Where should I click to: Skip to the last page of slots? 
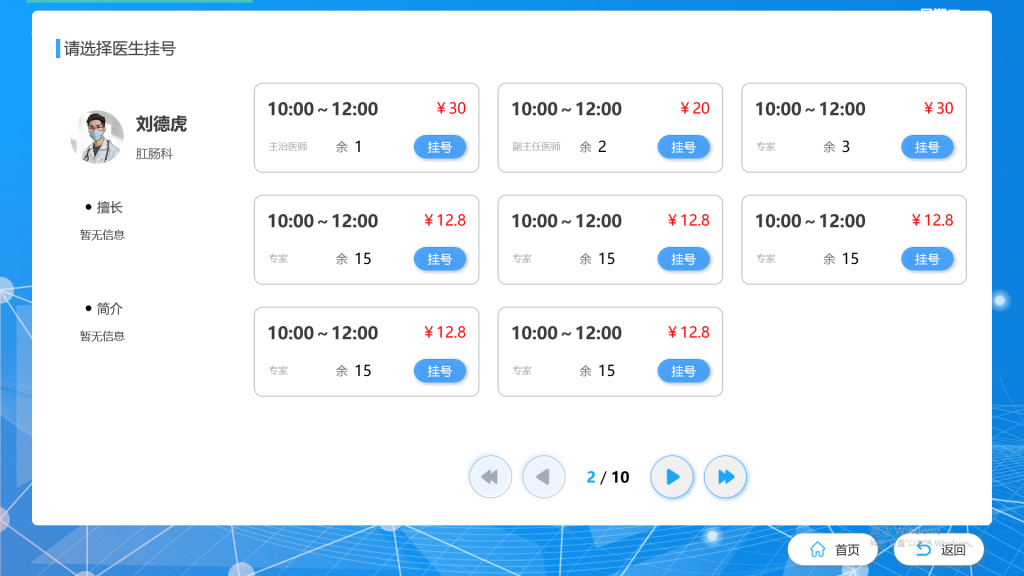725,477
